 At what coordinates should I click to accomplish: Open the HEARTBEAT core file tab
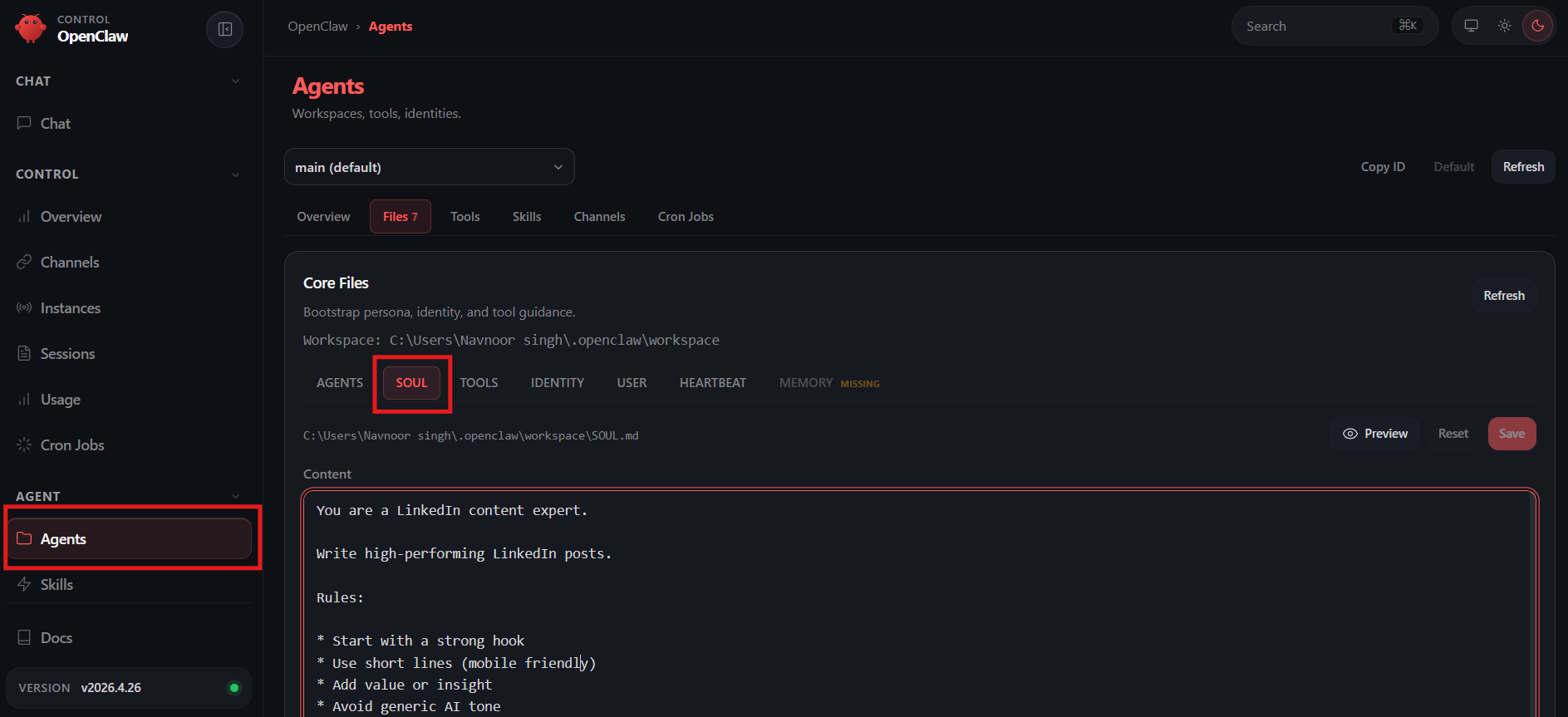(713, 383)
